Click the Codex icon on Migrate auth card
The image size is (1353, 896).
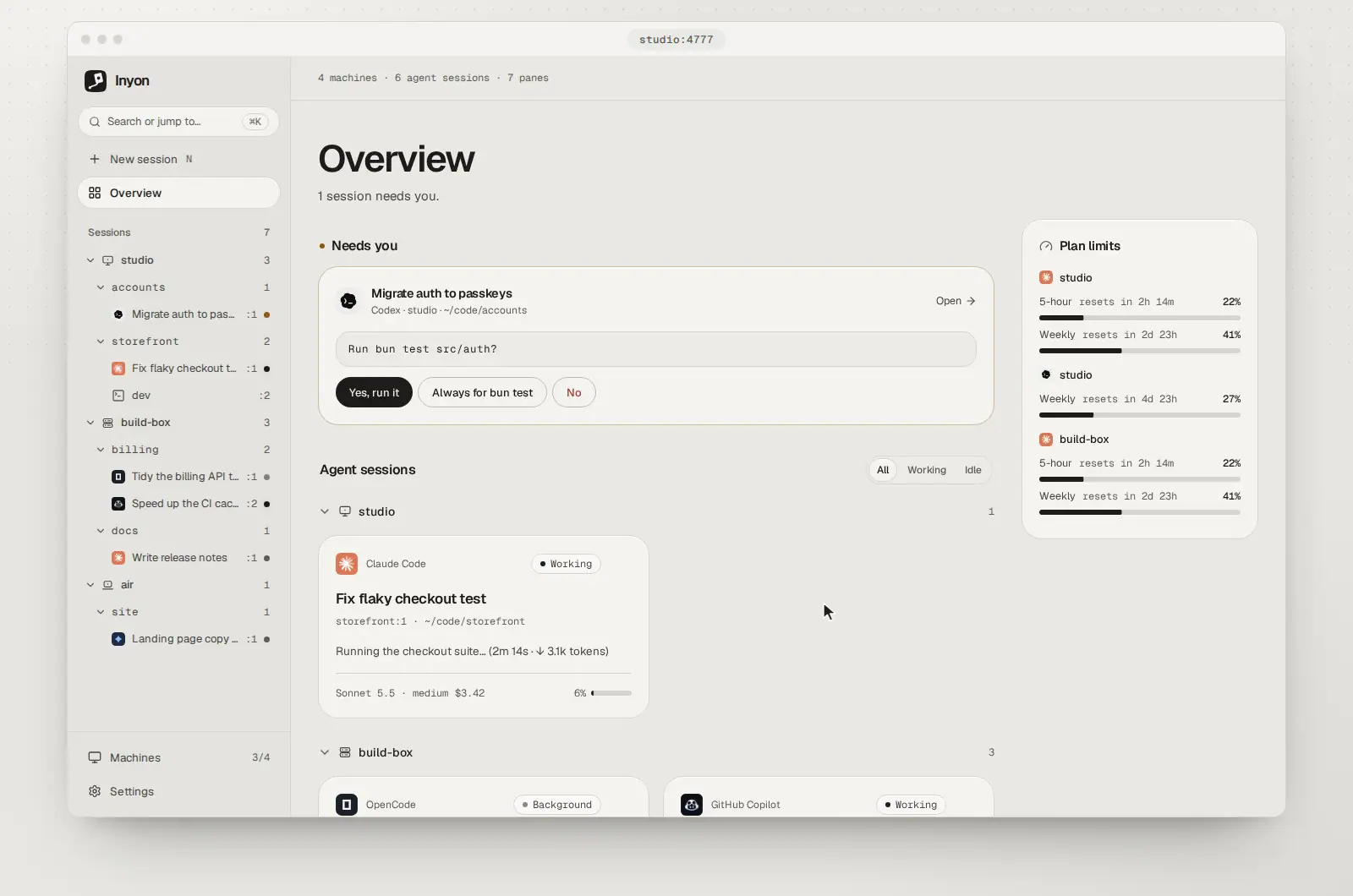(348, 301)
